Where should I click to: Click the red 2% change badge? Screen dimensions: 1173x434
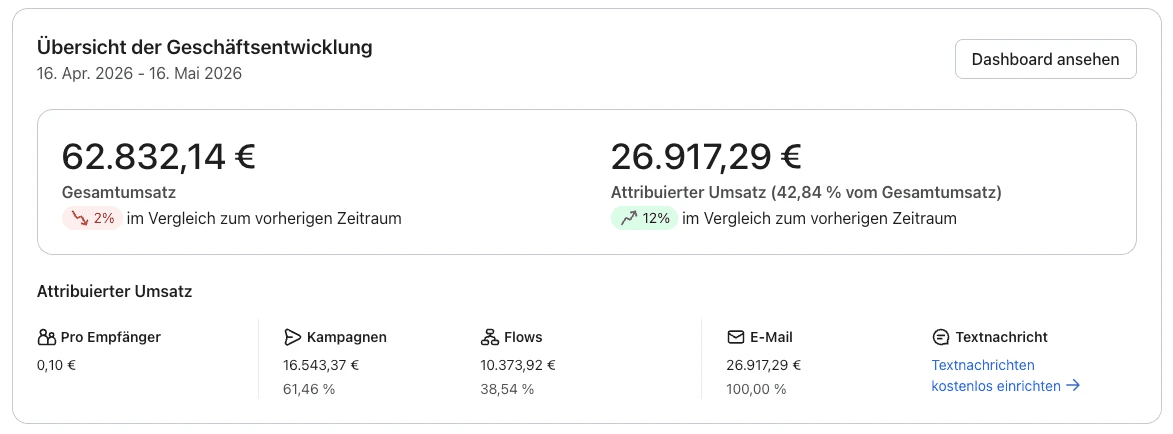(92, 218)
